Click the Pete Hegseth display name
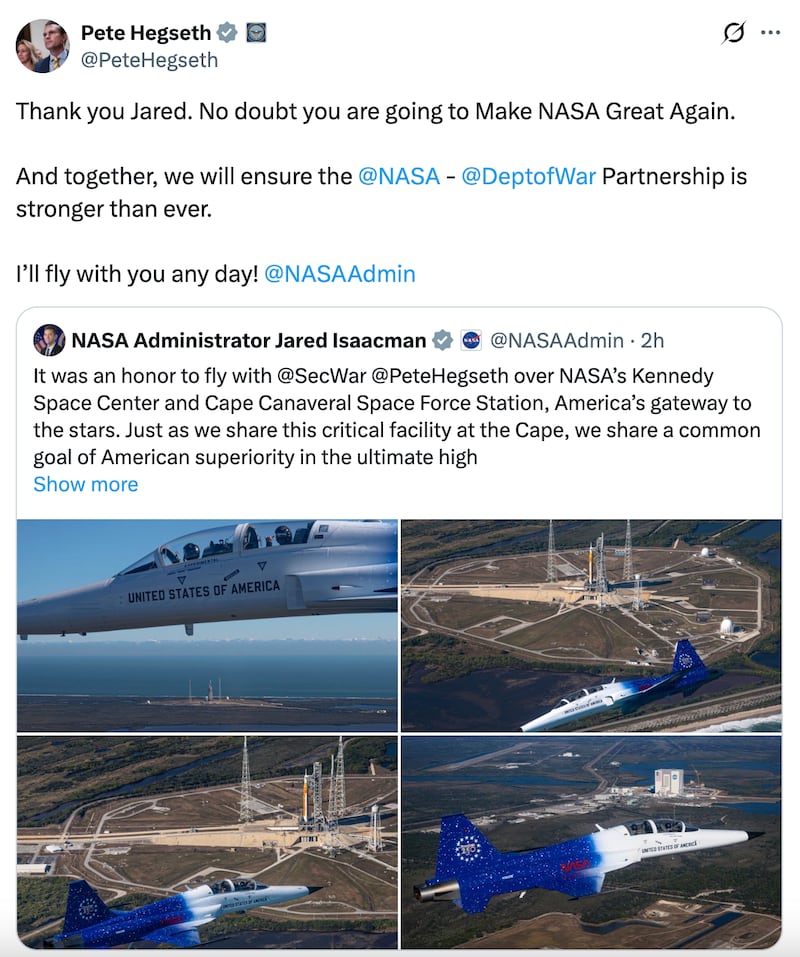This screenshot has width=800, height=957. [145, 34]
